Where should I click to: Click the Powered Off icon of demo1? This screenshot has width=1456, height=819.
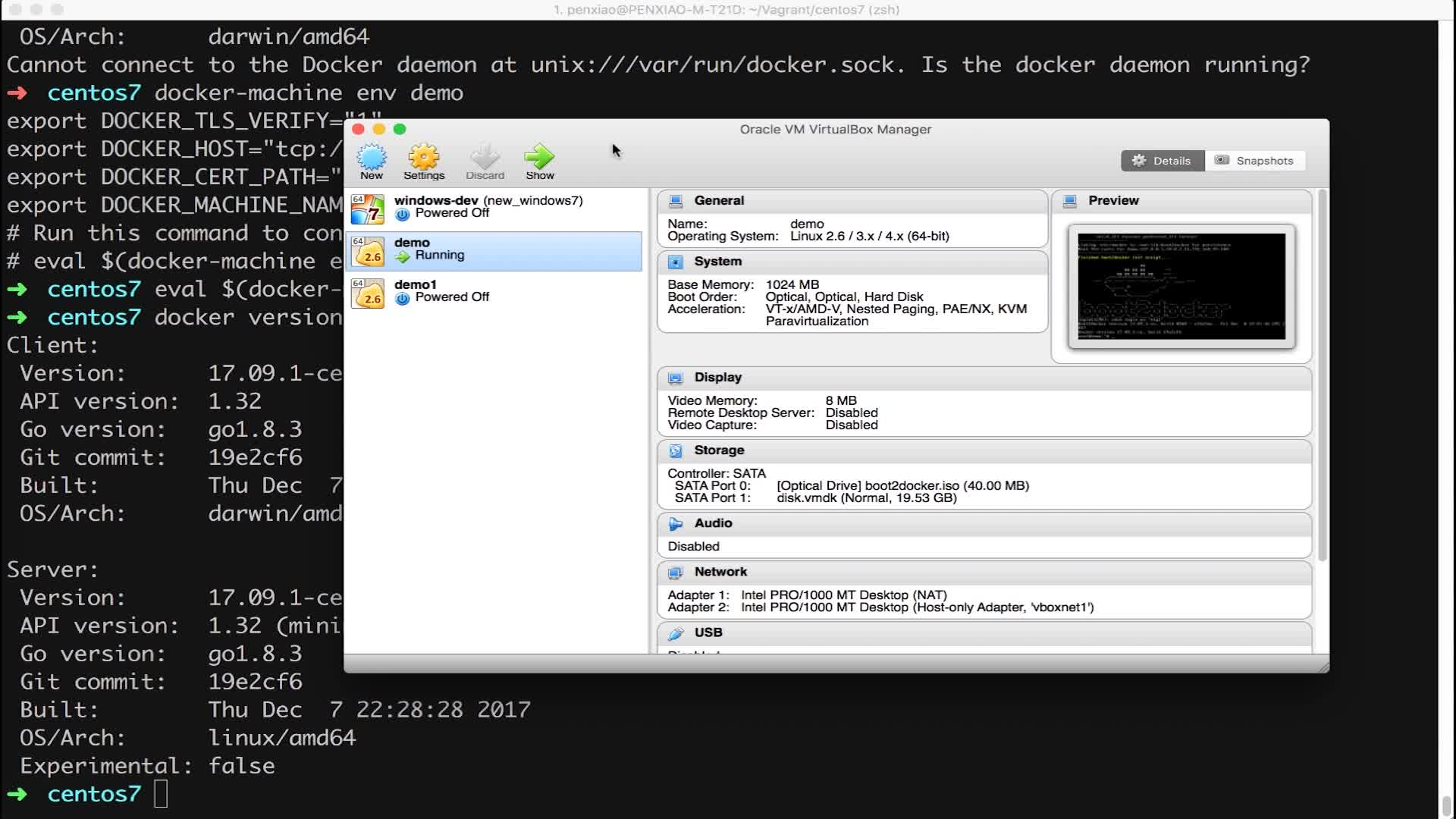pos(403,298)
